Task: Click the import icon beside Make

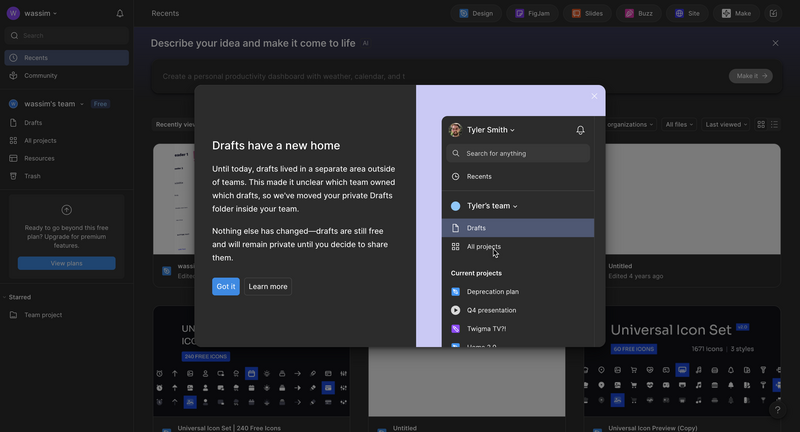Action: point(773,13)
